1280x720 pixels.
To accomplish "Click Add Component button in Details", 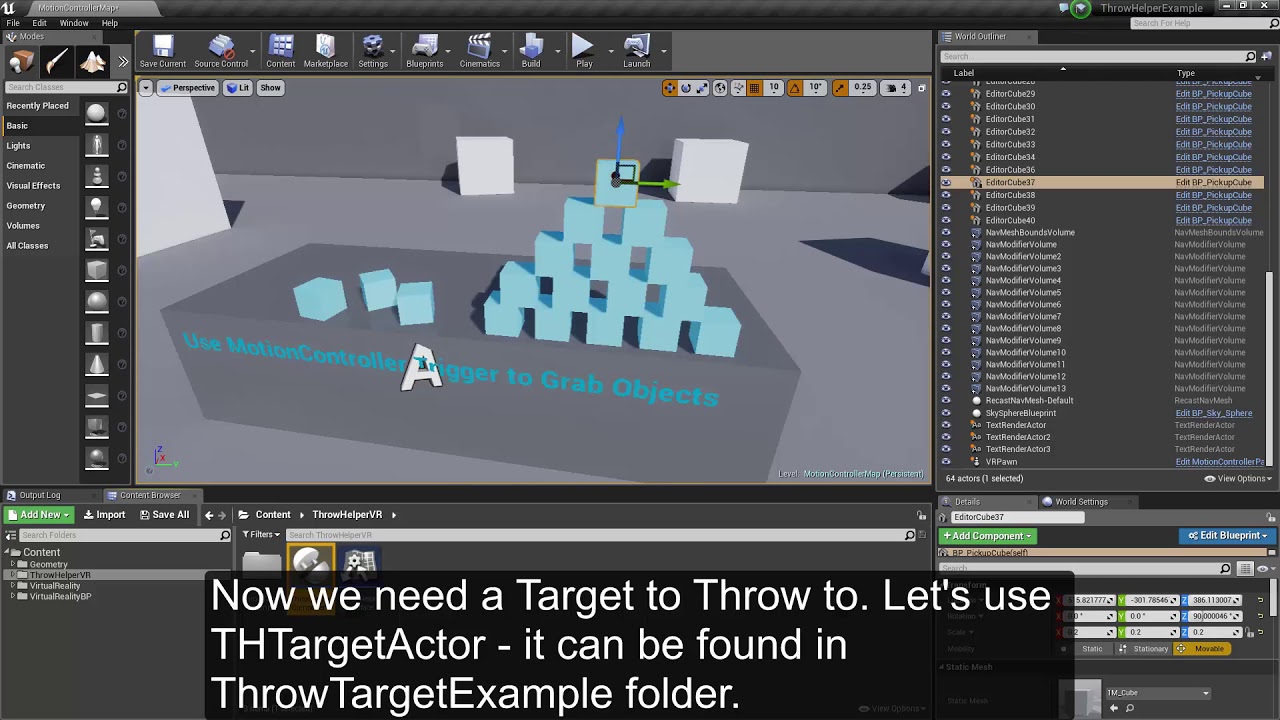I will coord(987,536).
